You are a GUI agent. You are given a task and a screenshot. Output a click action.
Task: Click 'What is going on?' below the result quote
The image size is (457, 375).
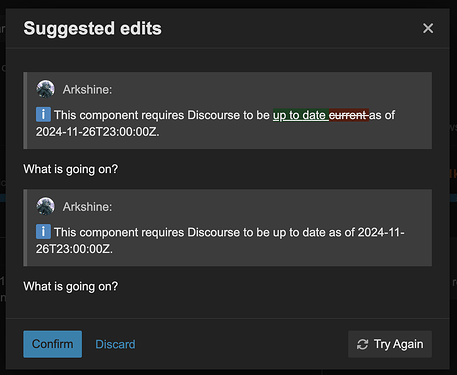coord(71,286)
